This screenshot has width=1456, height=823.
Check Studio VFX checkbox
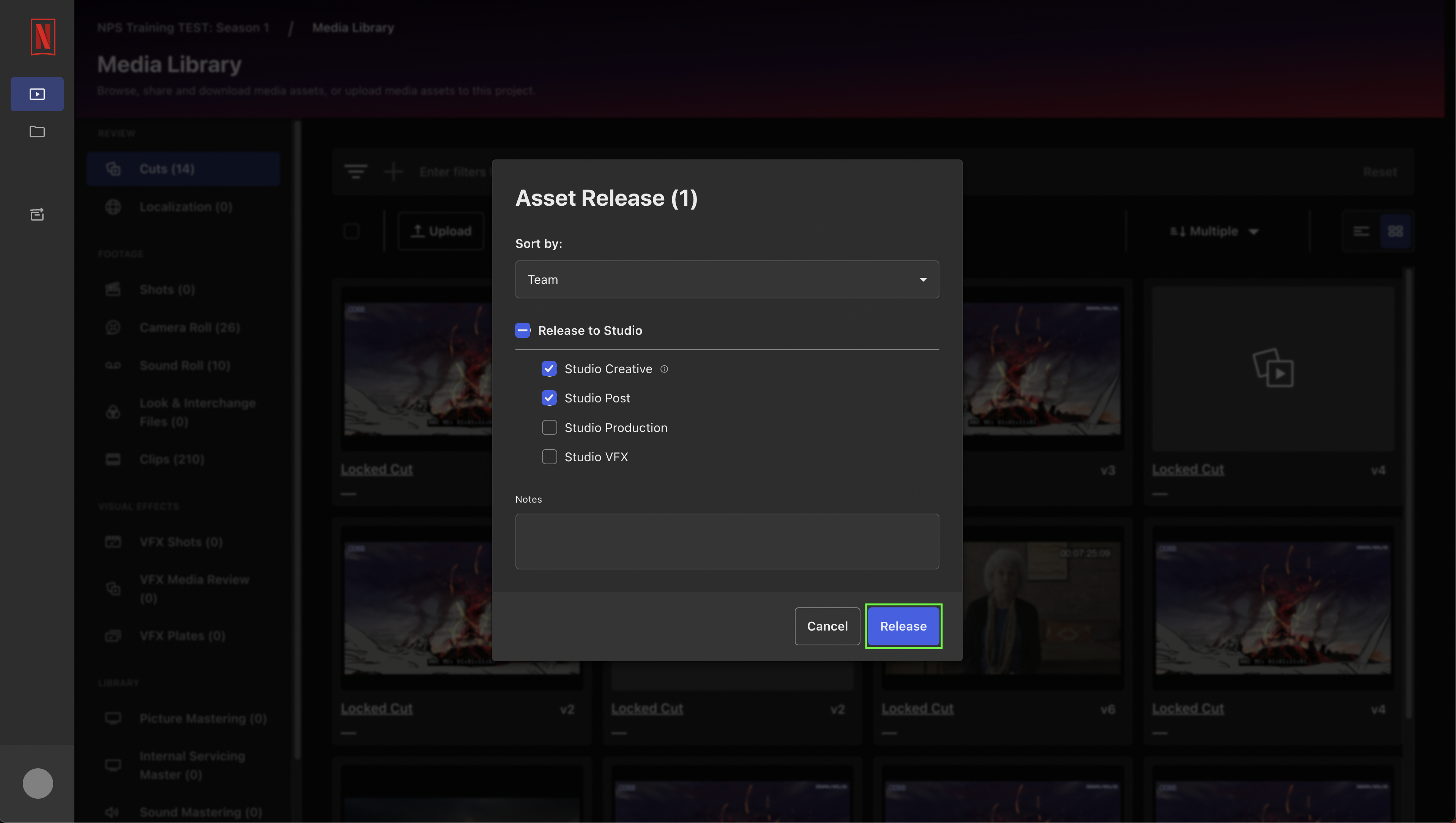549,457
